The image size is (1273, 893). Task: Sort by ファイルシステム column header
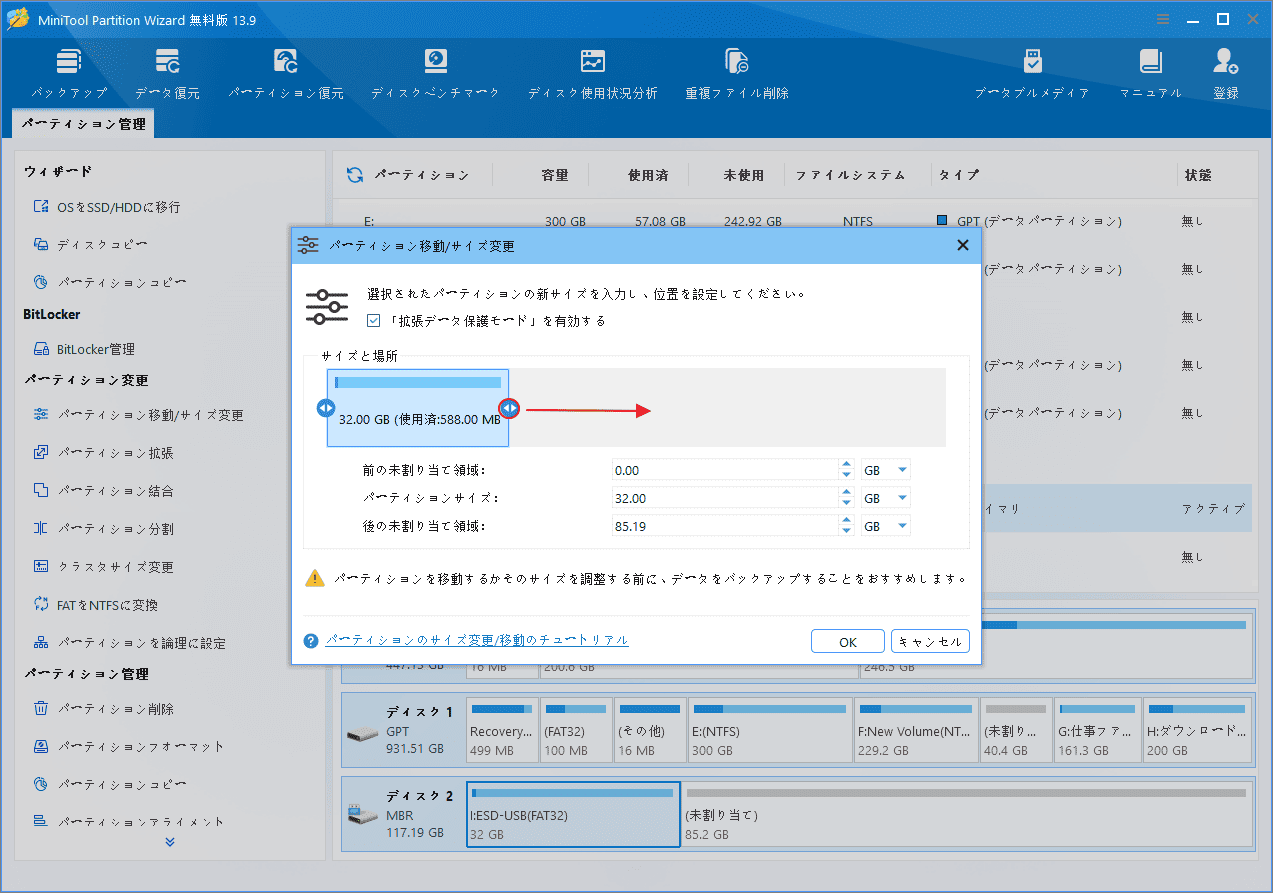850,175
